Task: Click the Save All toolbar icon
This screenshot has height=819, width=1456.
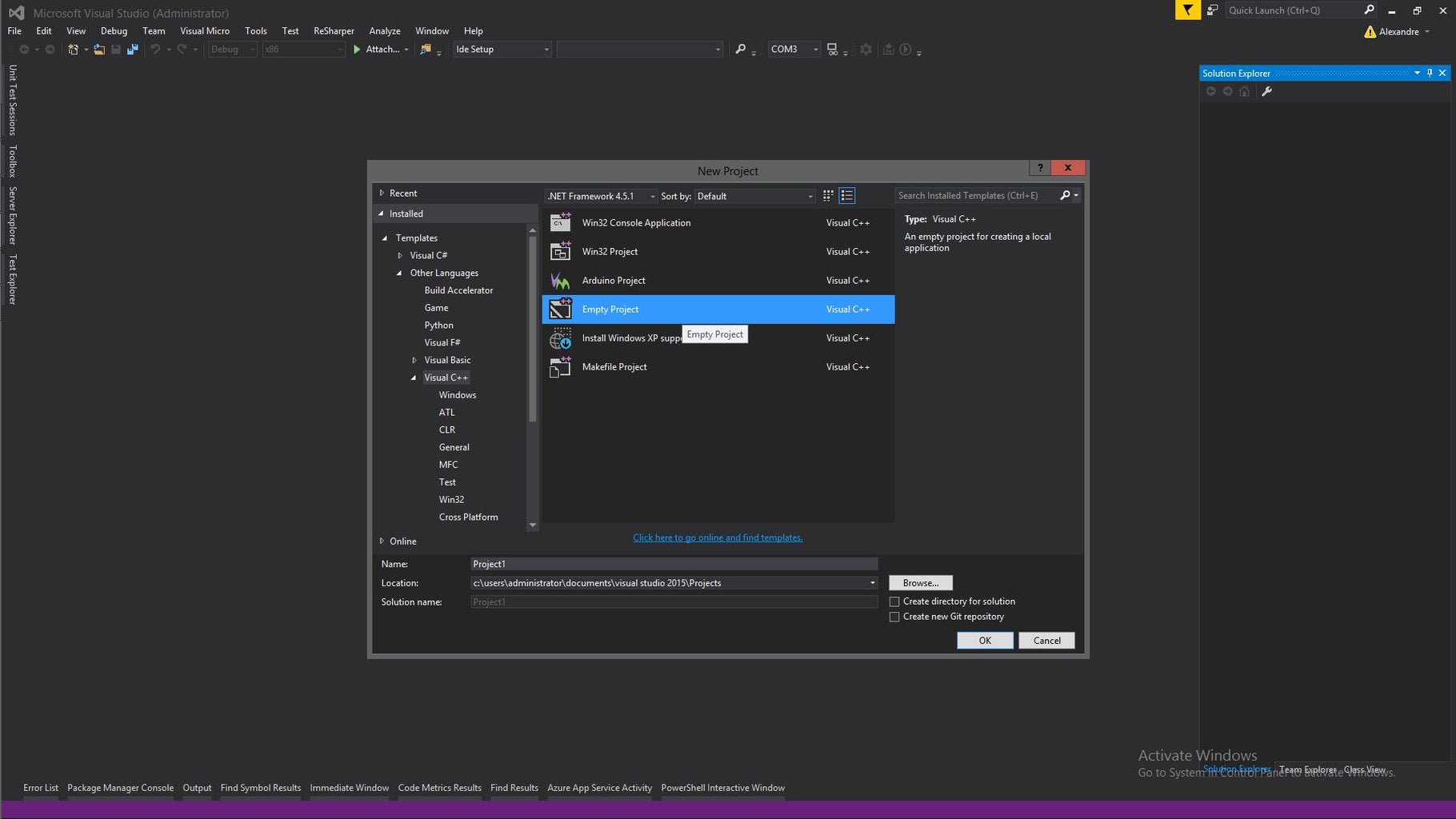Action: point(132,49)
